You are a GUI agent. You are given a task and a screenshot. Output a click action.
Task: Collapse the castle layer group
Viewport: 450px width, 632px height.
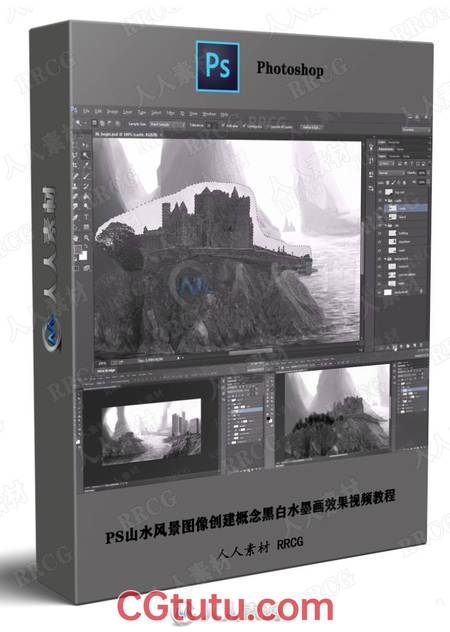point(385,200)
